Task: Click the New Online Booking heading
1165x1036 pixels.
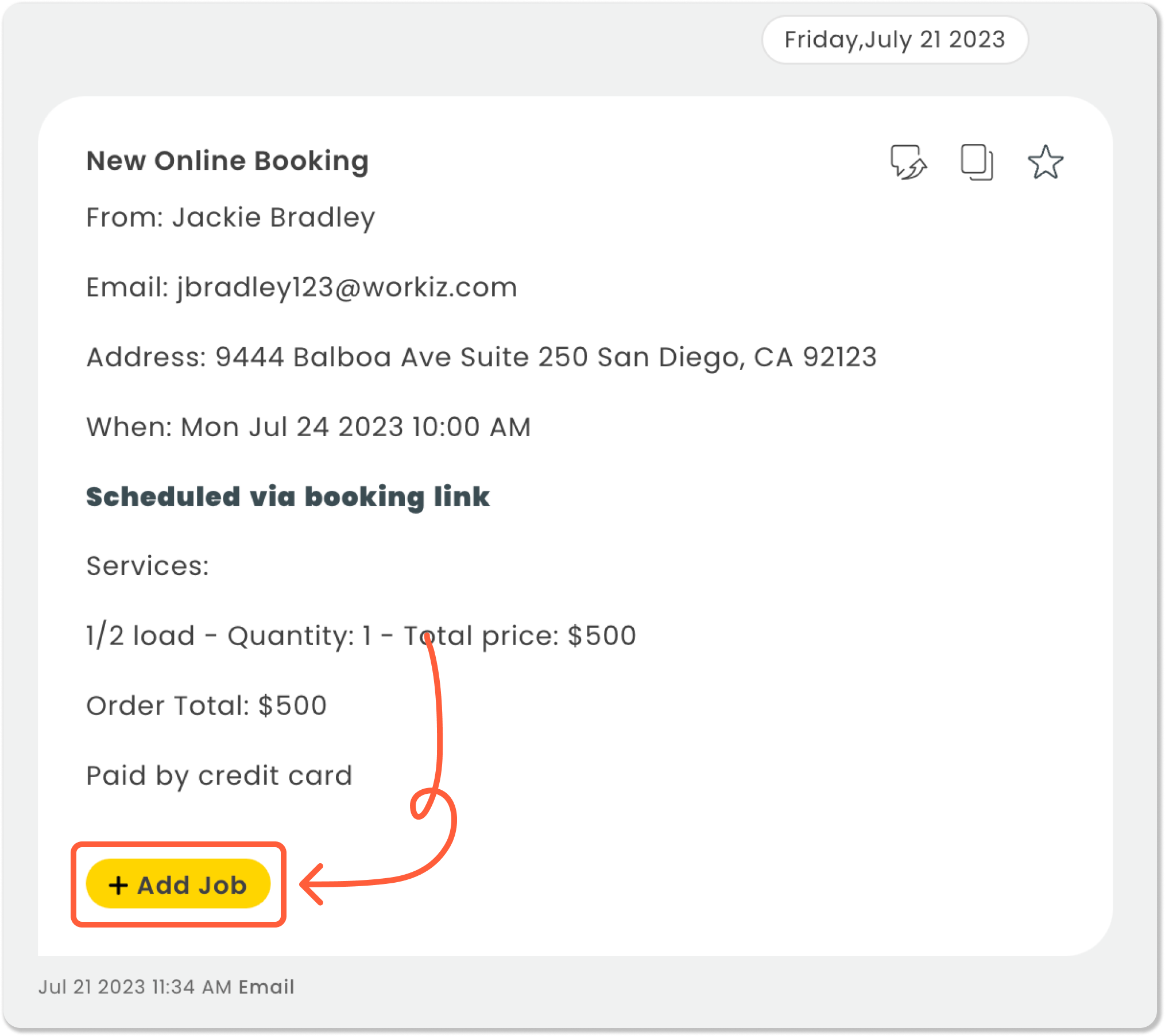Action: (227, 161)
